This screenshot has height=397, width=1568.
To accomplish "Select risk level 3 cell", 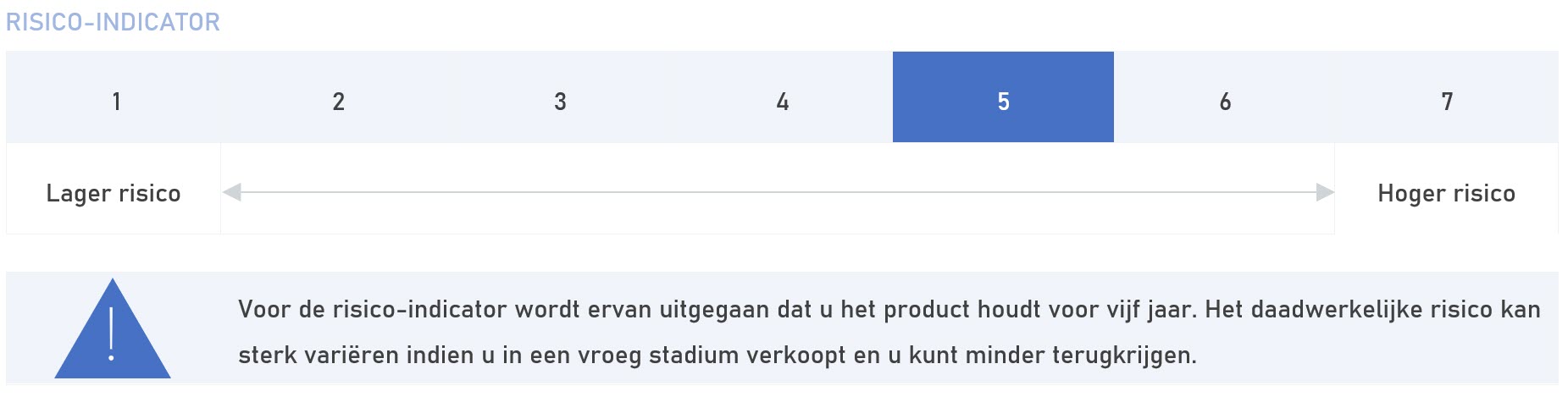I will 560,97.
